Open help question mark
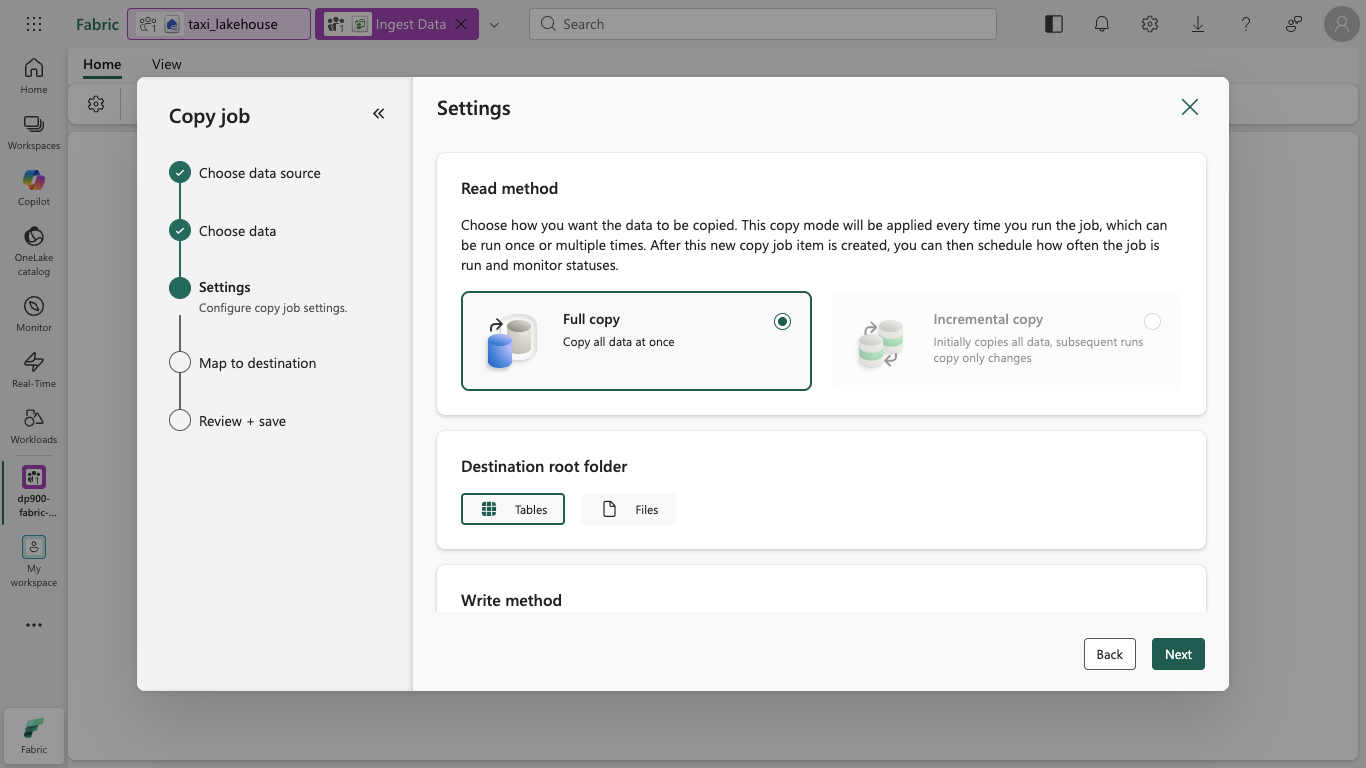This screenshot has width=1366, height=768. pos(1246,24)
